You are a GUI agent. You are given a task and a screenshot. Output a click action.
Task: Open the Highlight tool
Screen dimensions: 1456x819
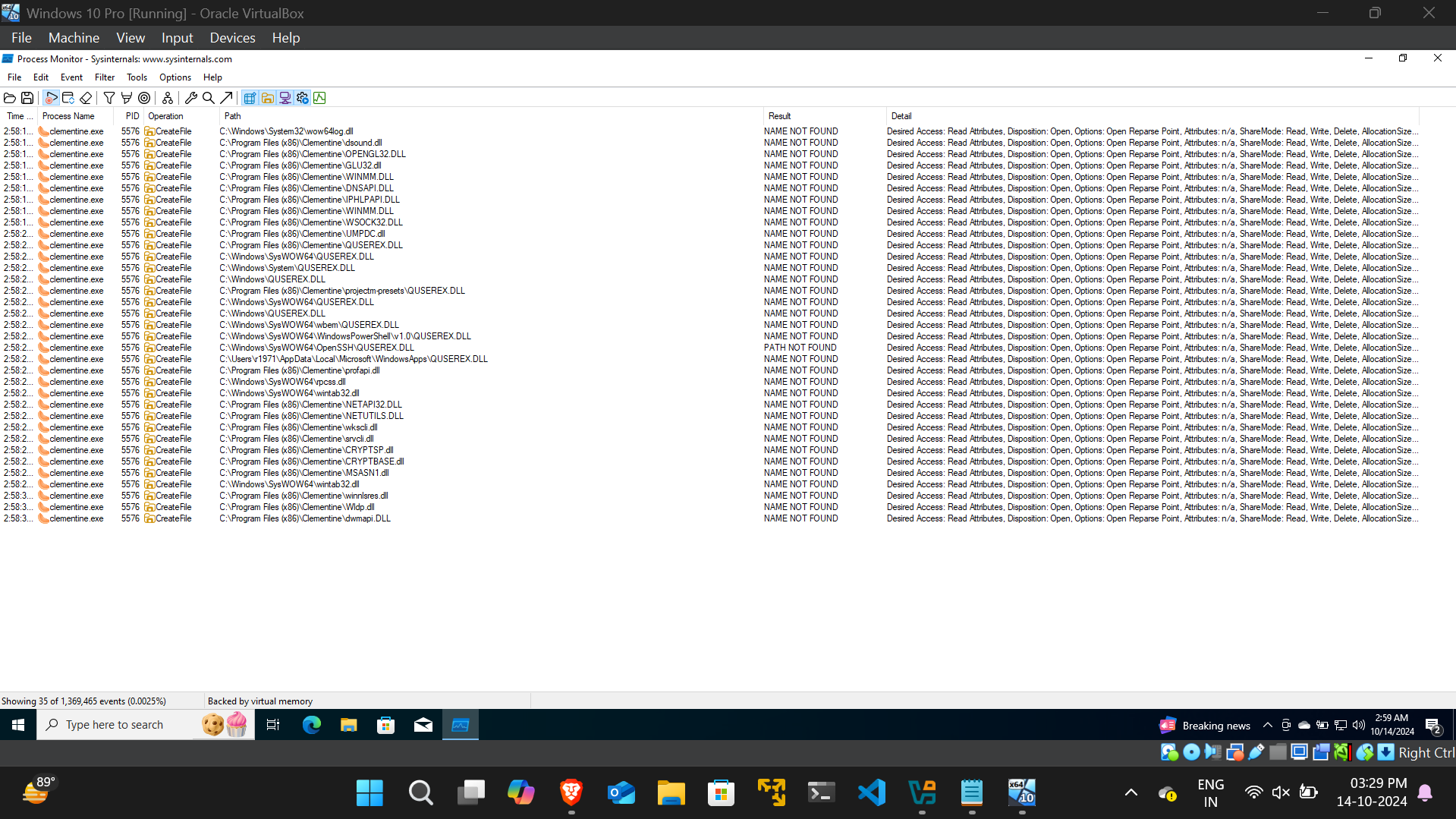[x=127, y=98]
